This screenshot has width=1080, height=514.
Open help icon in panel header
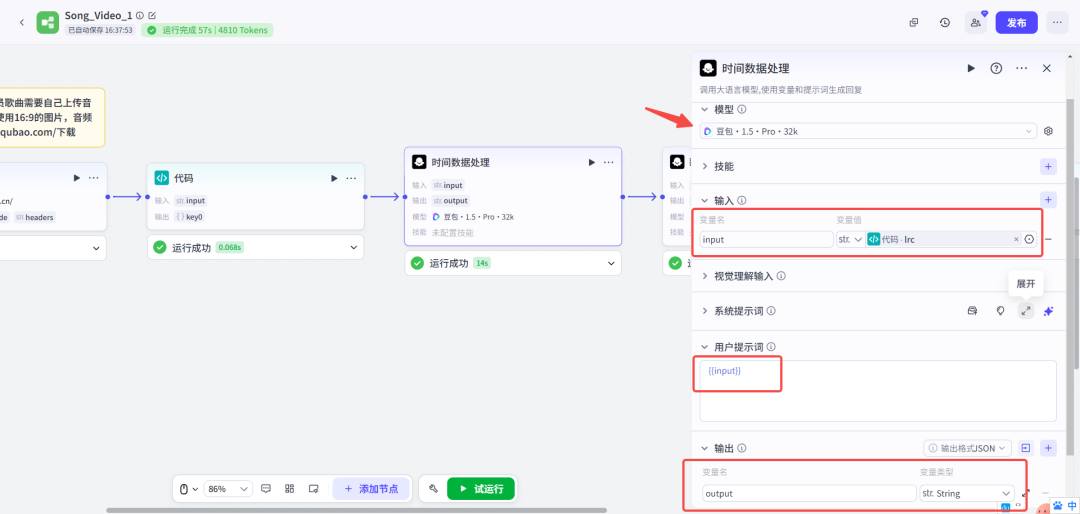click(996, 68)
